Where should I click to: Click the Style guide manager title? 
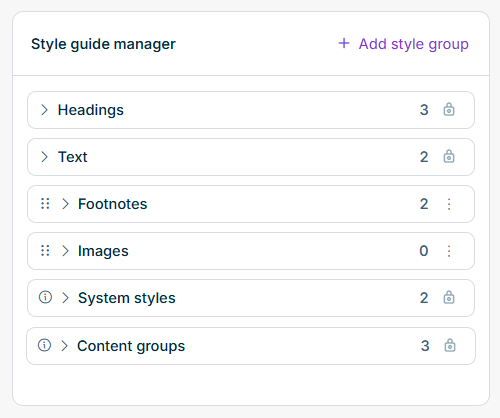(103, 44)
